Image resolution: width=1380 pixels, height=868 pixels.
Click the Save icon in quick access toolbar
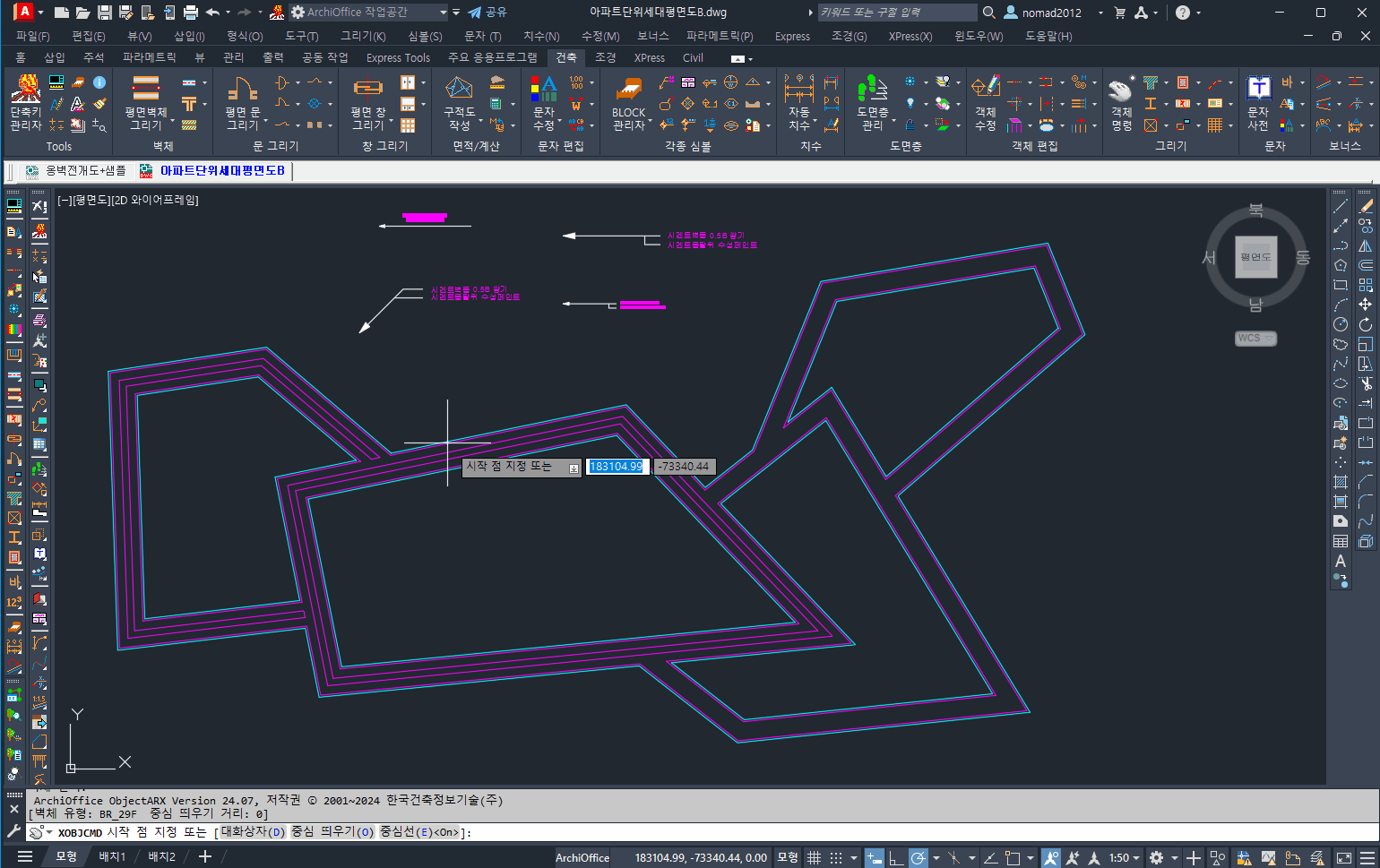pyautogui.click(x=105, y=13)
